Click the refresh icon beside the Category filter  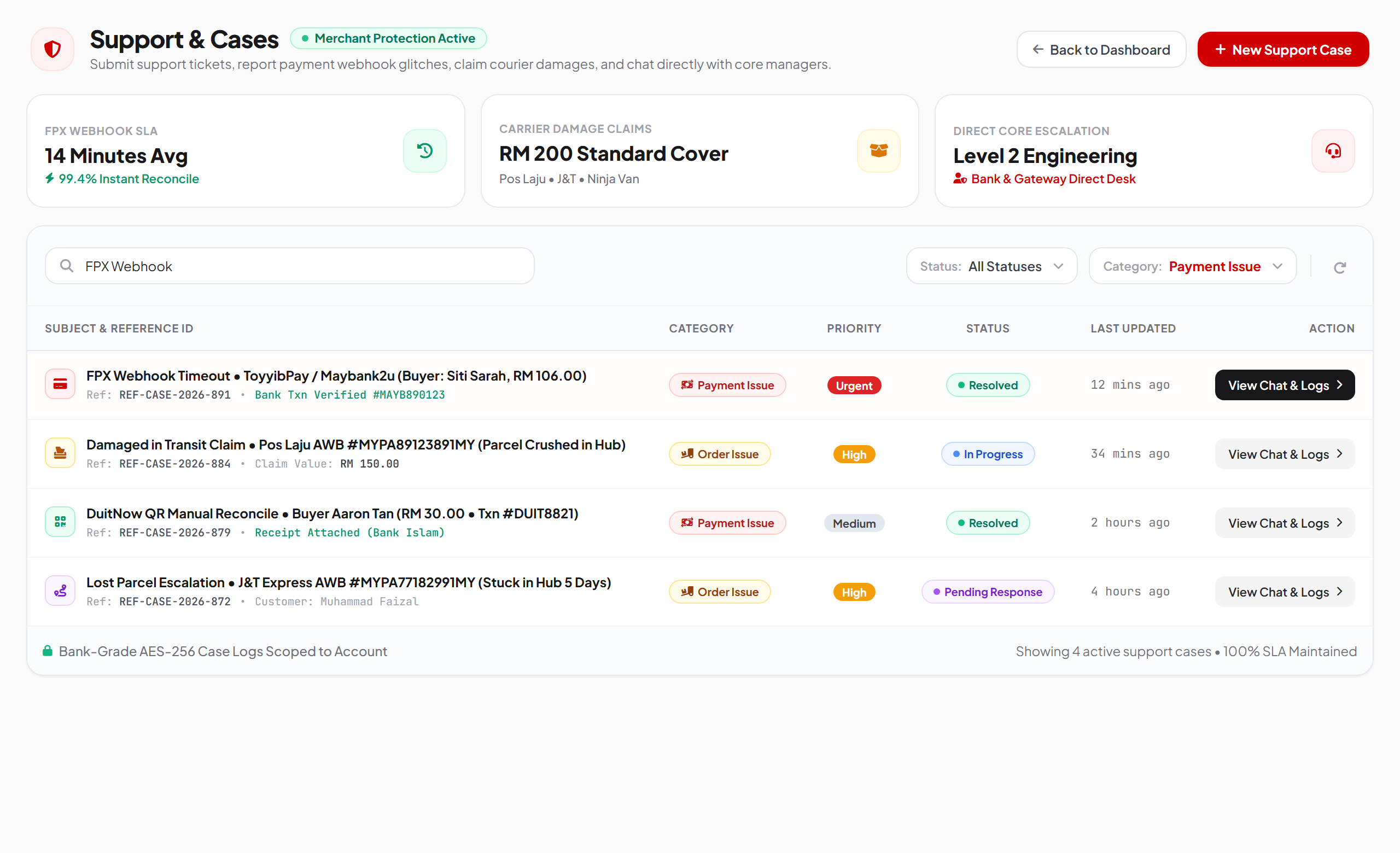point(1340,267)
